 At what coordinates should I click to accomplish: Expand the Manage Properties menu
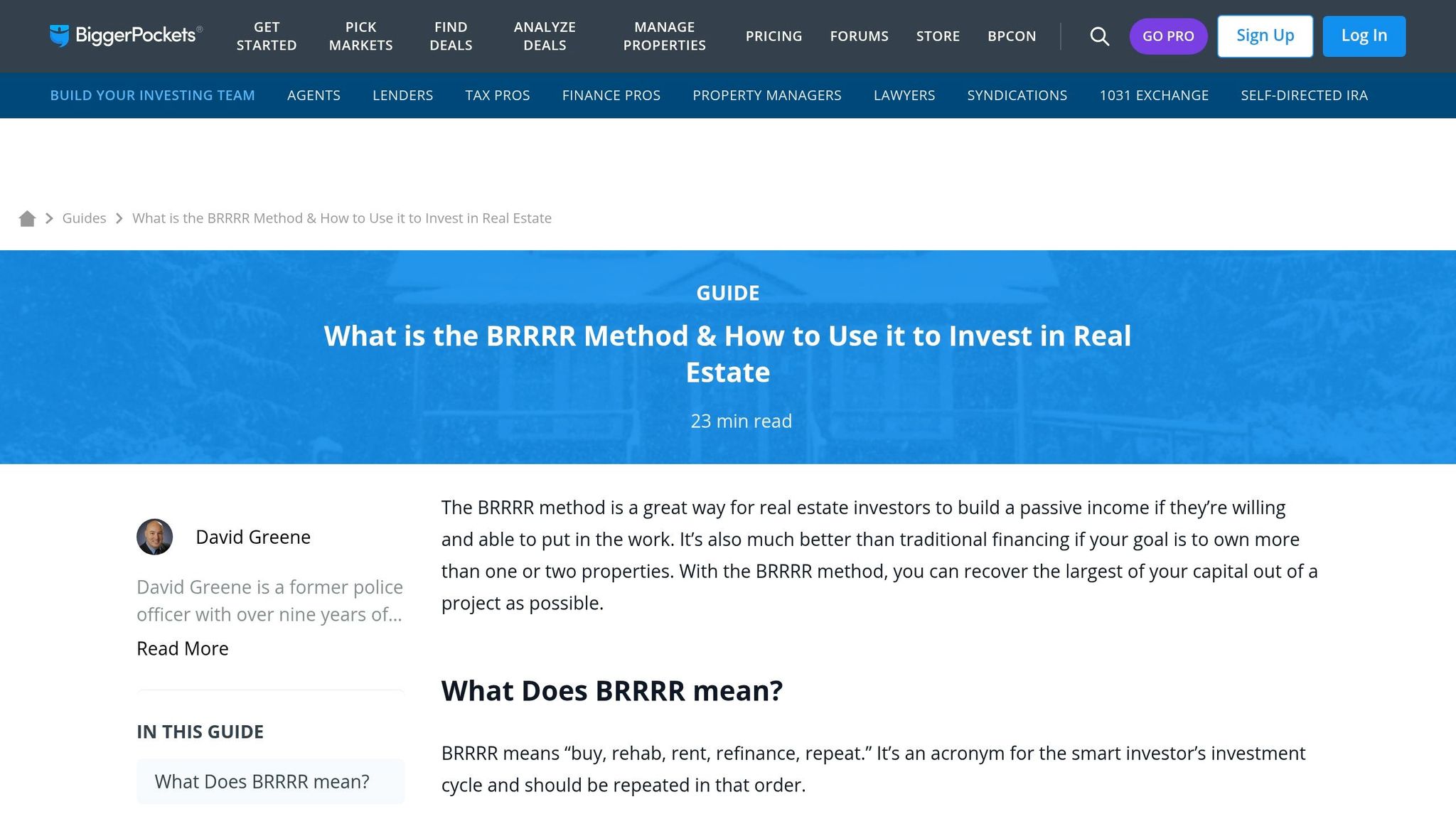(x=665, y=36)
